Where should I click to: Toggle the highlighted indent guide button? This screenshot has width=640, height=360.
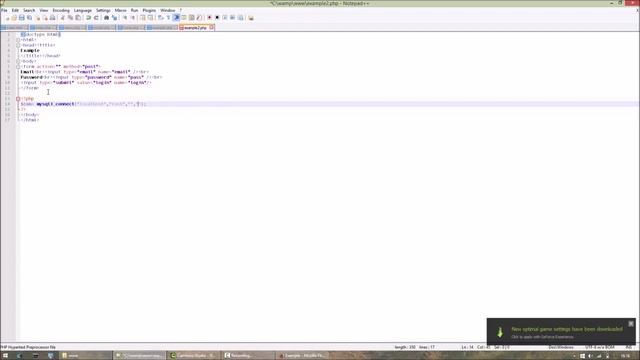[x=176, y=18]
